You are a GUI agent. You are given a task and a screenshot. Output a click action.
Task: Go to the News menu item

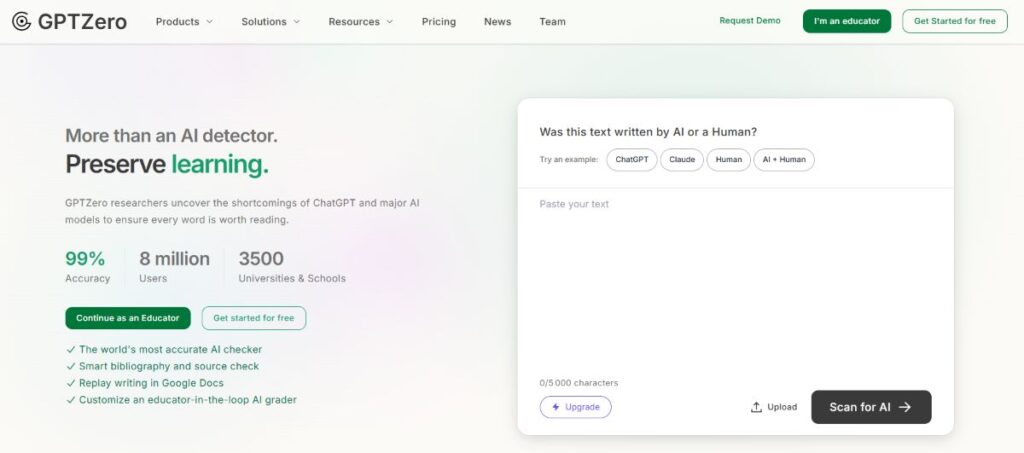click(498, 22)
